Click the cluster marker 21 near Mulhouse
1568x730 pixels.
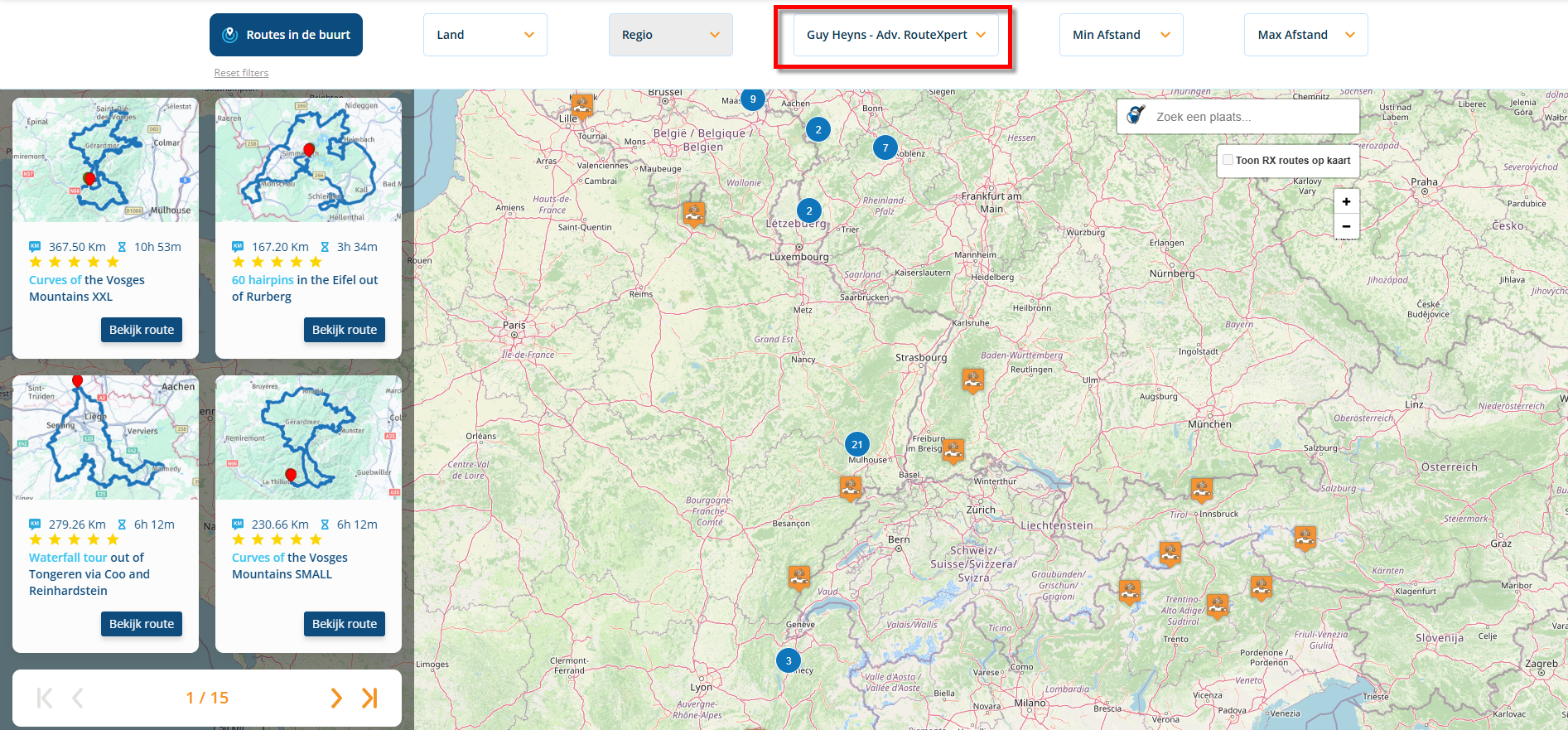[x=857, y=444]
